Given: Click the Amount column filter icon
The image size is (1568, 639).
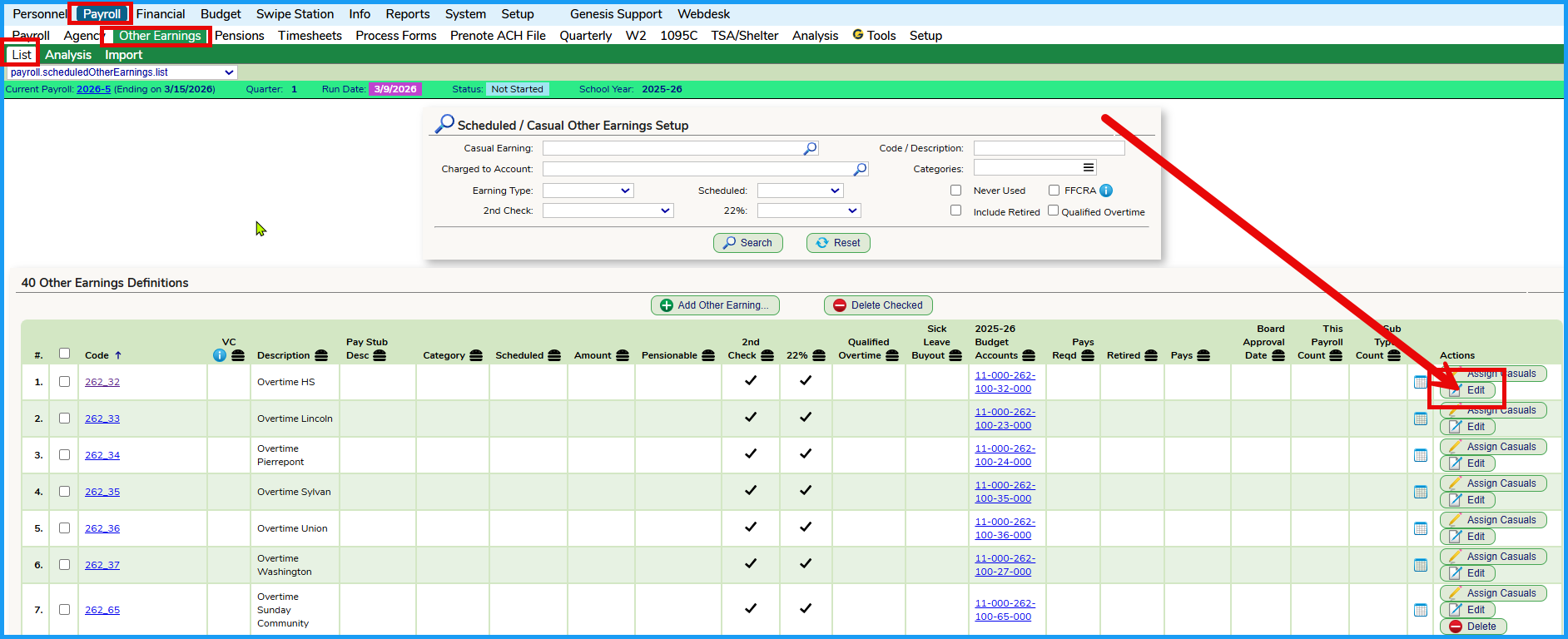Looking at the screenshot, I should click(623, 355).
